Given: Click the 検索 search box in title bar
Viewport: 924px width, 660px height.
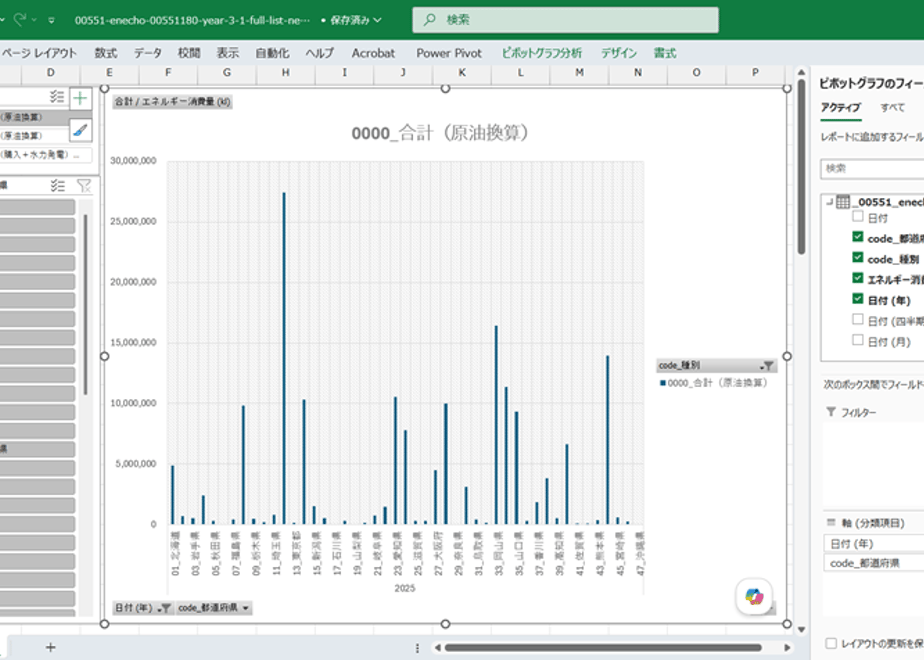Looking at the screenshot, I should tap(565, 20).
